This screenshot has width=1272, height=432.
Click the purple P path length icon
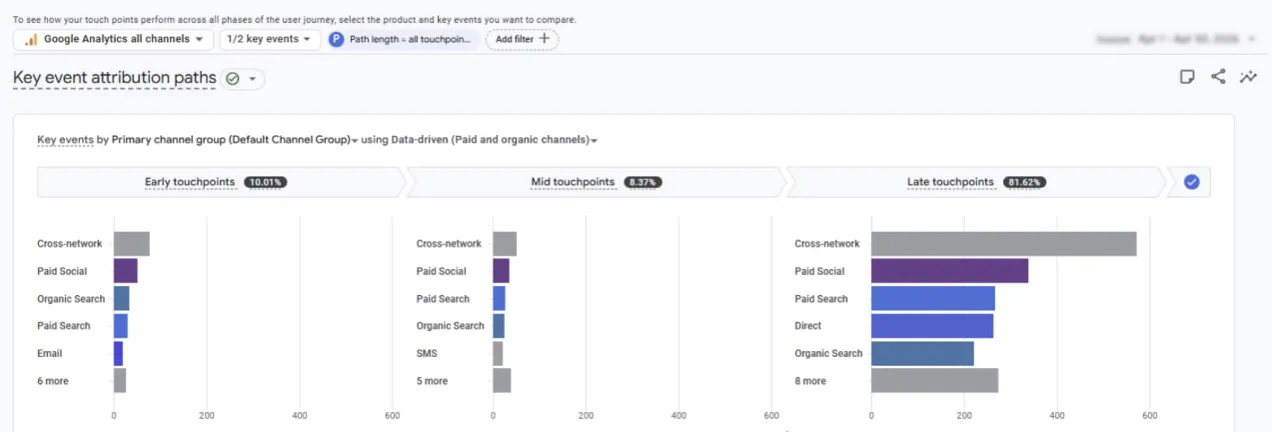337,39
